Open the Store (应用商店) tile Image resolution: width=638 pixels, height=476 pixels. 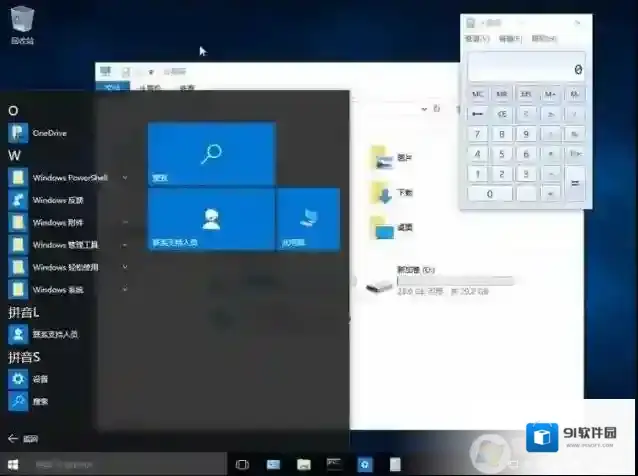click(x=308, y=219)
